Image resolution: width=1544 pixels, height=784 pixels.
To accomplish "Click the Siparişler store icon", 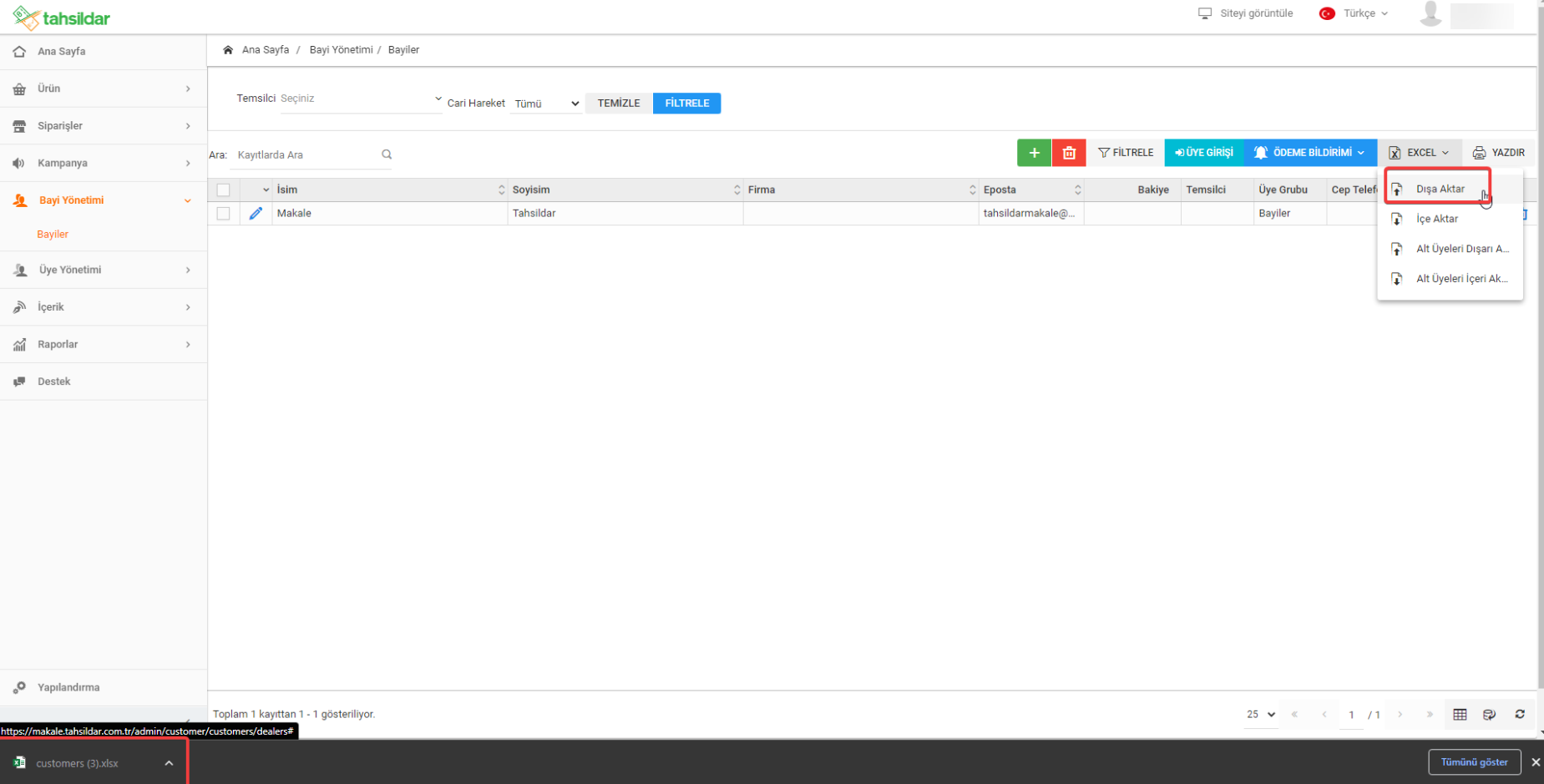I will (19, 126).
